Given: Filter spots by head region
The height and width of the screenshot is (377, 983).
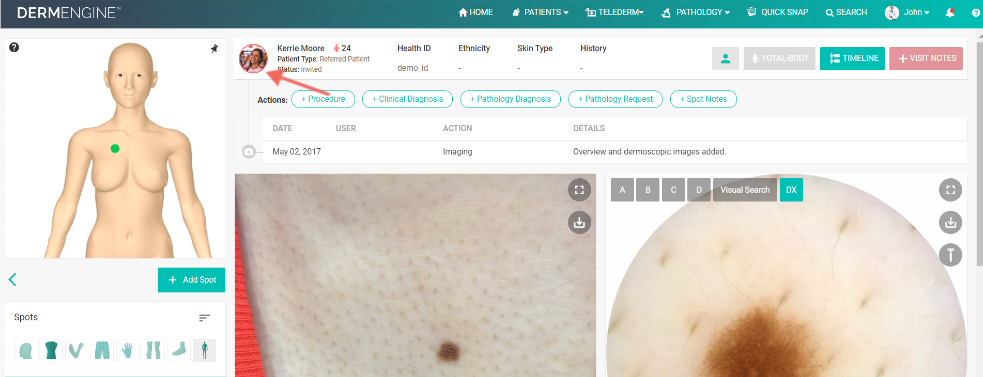Looking at the screenshot, I should click(26, 350).
